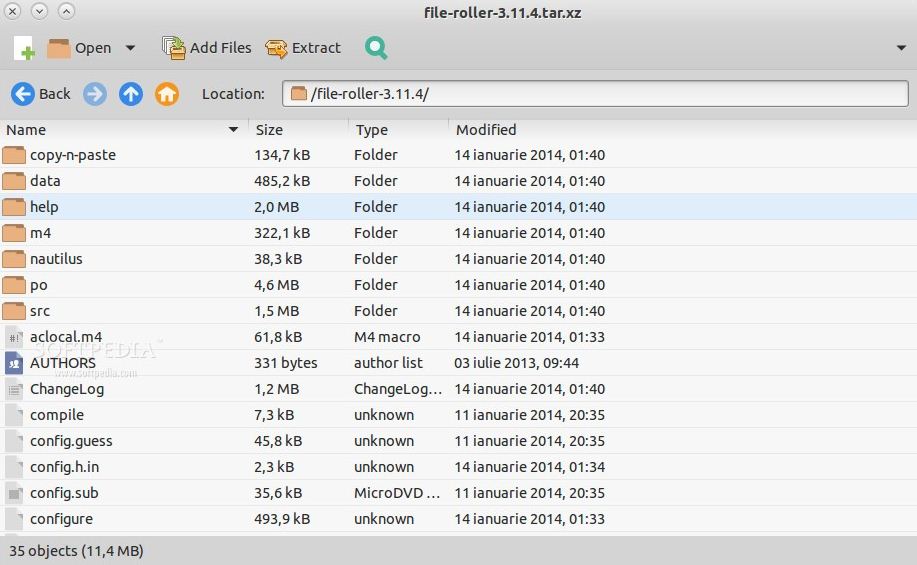Select the configure file name
Image resolution: width=917 pixels, height=565 pixels.
(x=61, y=519)
